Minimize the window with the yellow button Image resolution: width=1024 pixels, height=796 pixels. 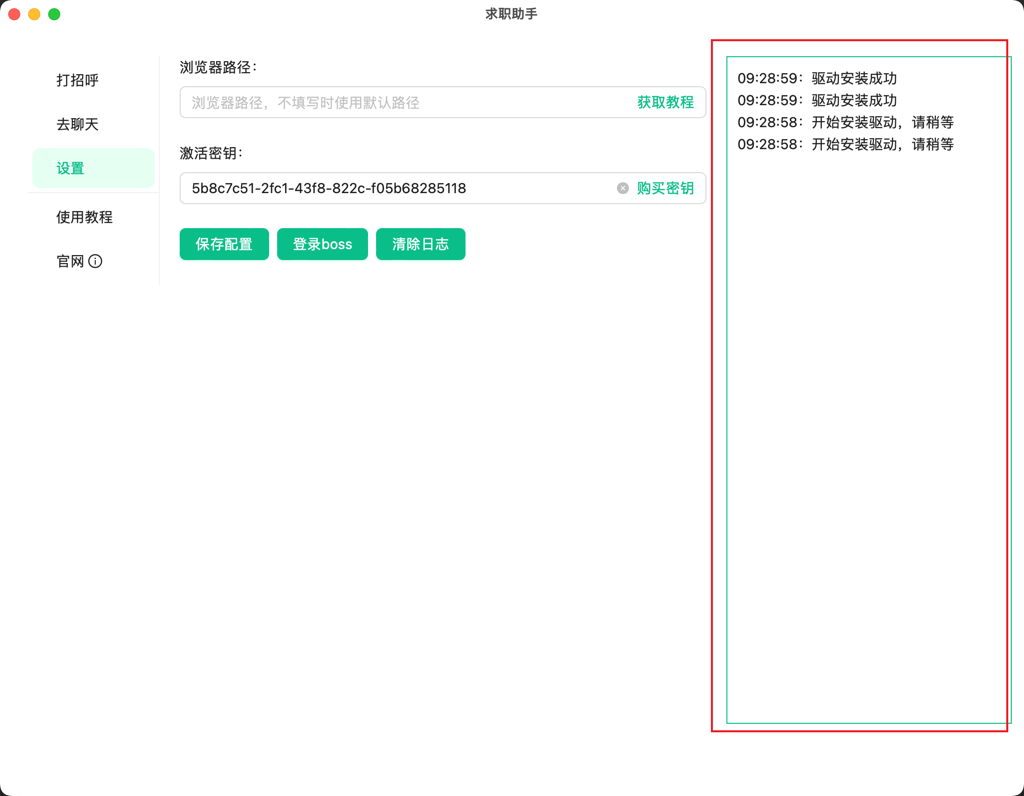[34, 14]
